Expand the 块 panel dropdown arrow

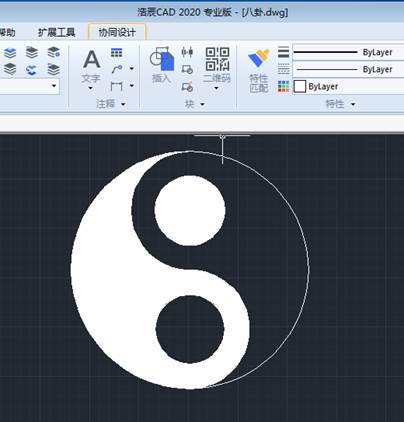[x=203, y=104]
